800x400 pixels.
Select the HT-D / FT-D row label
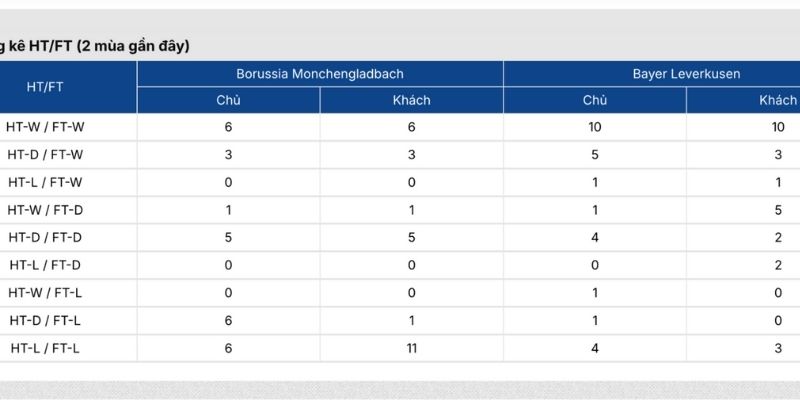click(46, 238)
